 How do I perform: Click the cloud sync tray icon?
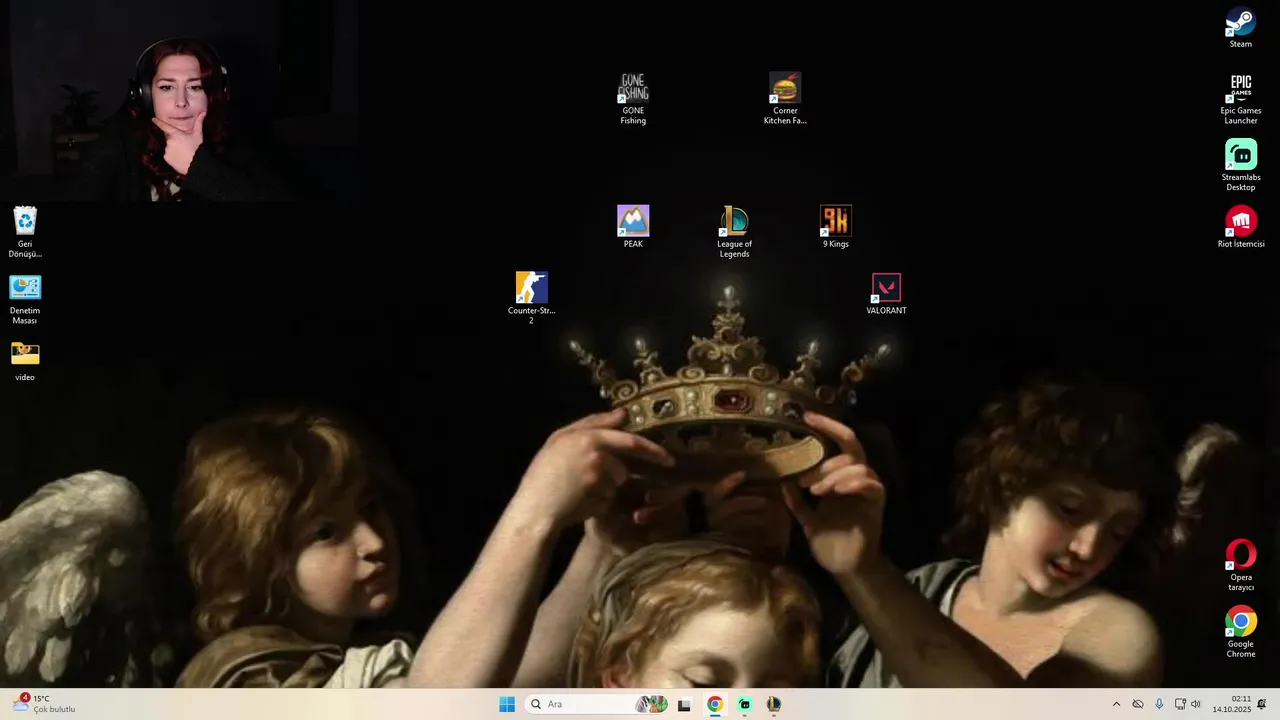tap(1138, 704)
